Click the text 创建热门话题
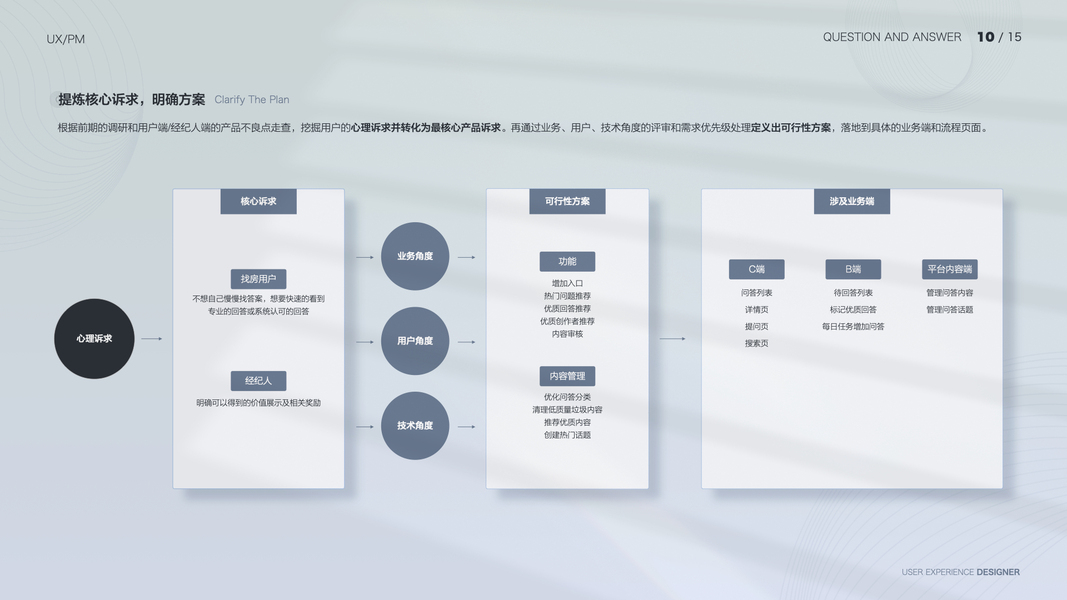This screenshot has width=1067, height=600. pos(568,435)
